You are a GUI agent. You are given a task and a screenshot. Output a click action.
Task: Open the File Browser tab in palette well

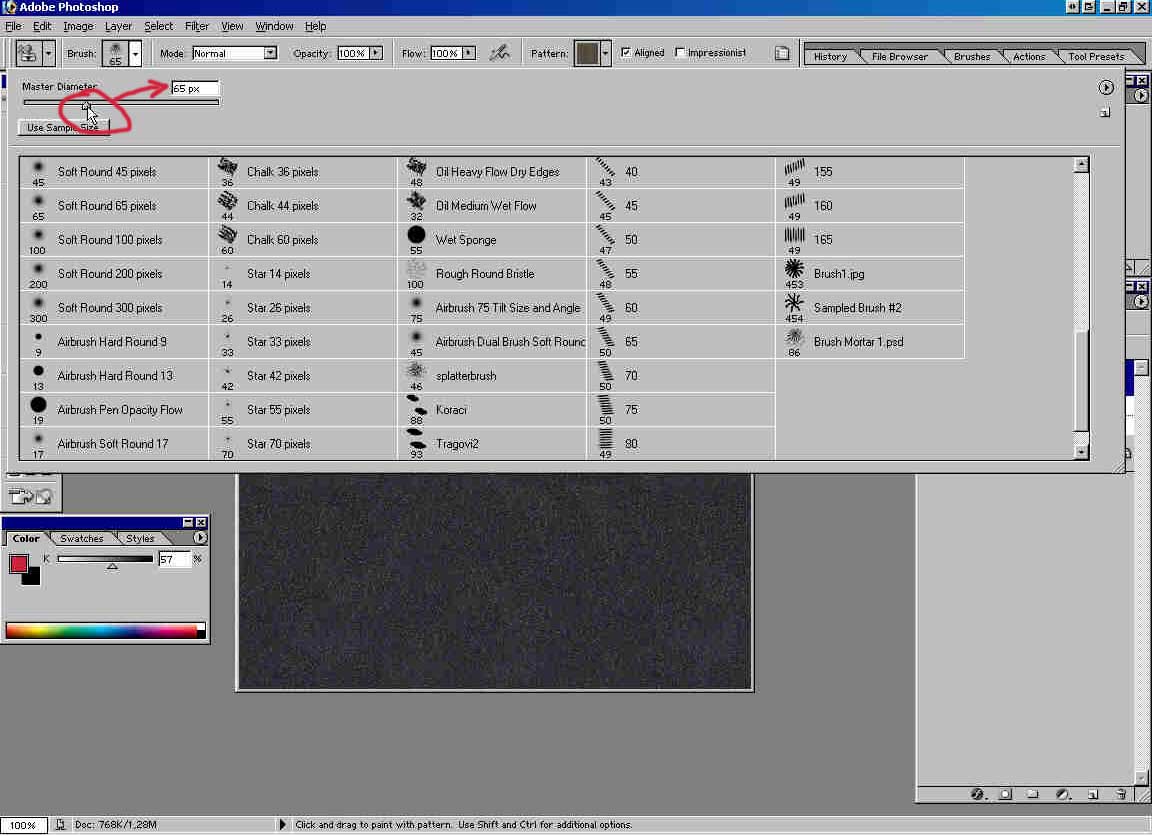coord(899,57)
